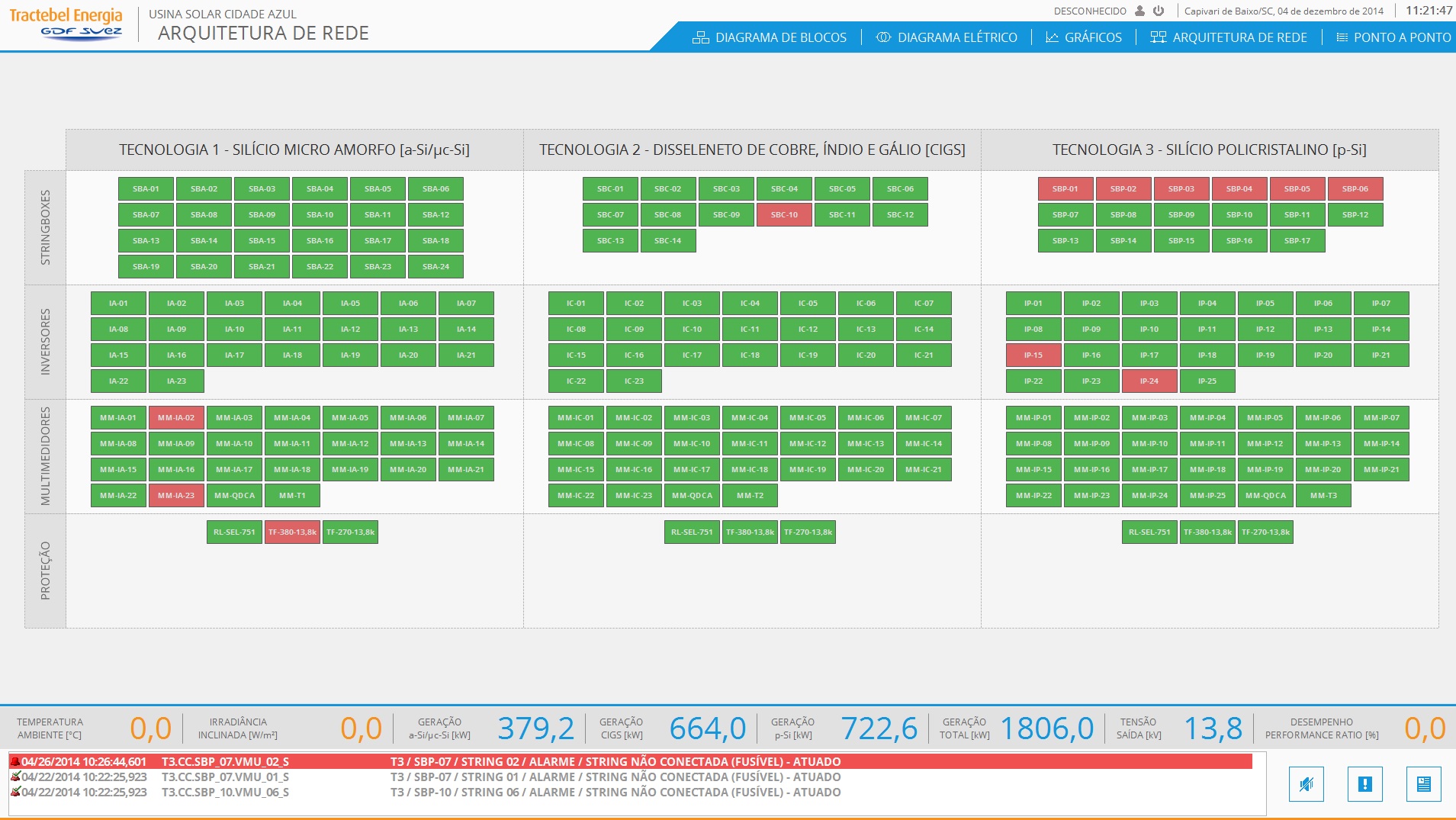Open the MM-T3 multimeter
The image size is (1456, 820).
(1323, 496)
